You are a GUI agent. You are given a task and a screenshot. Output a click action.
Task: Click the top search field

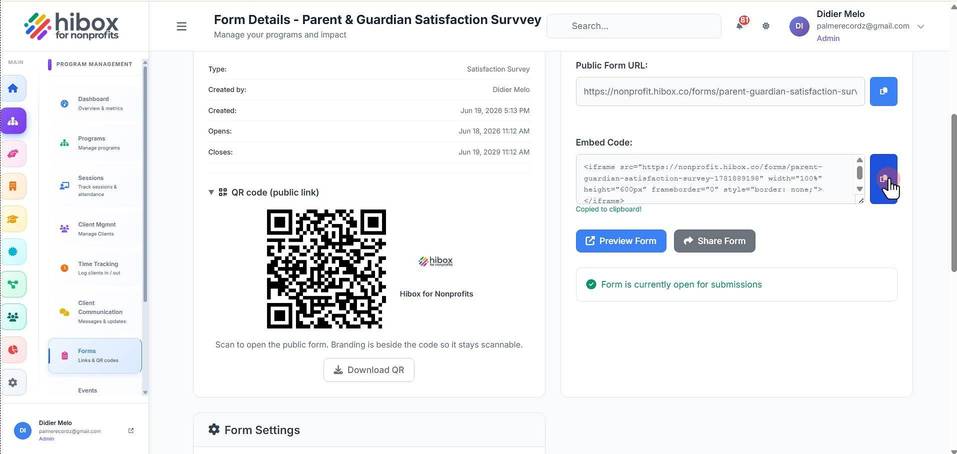click(x=634, y=26)
